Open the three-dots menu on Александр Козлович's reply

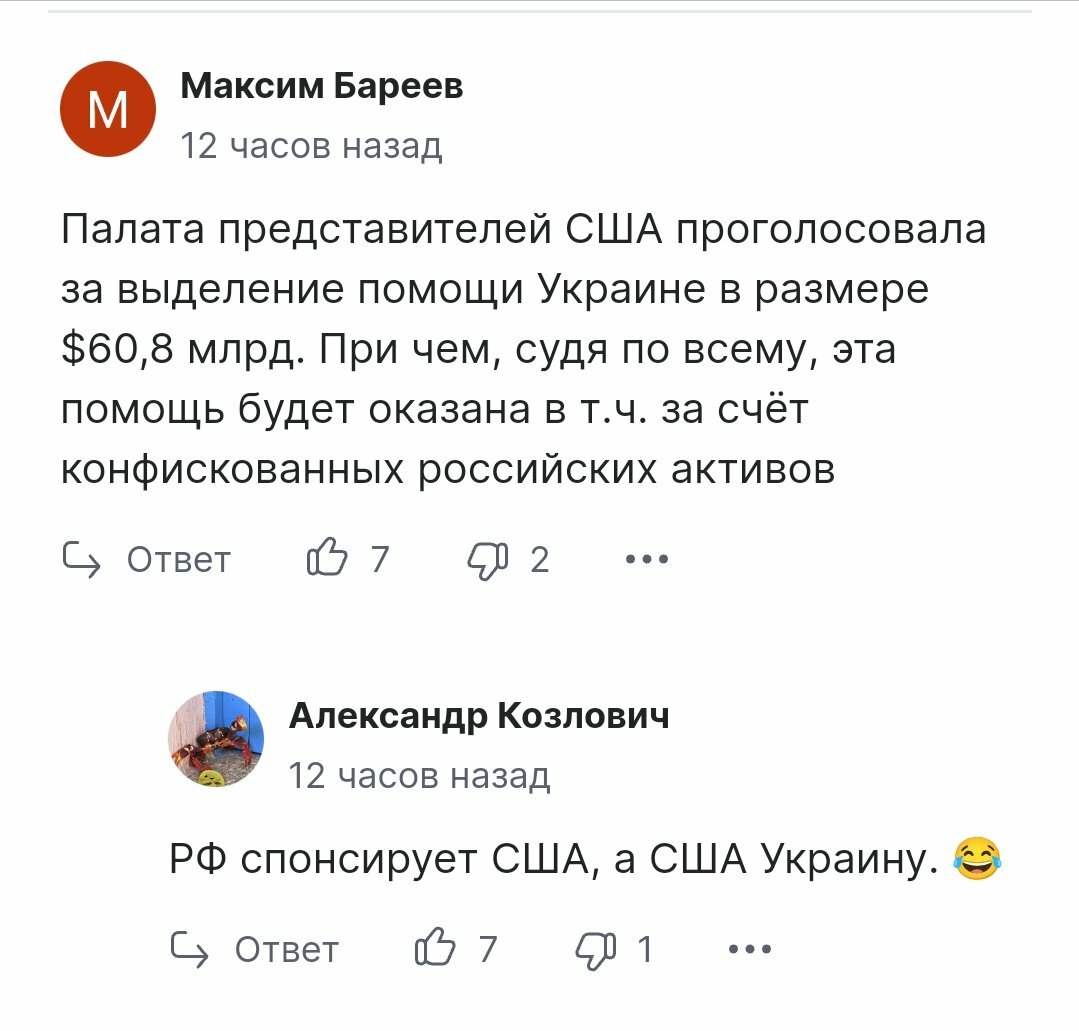click(750, 949)
